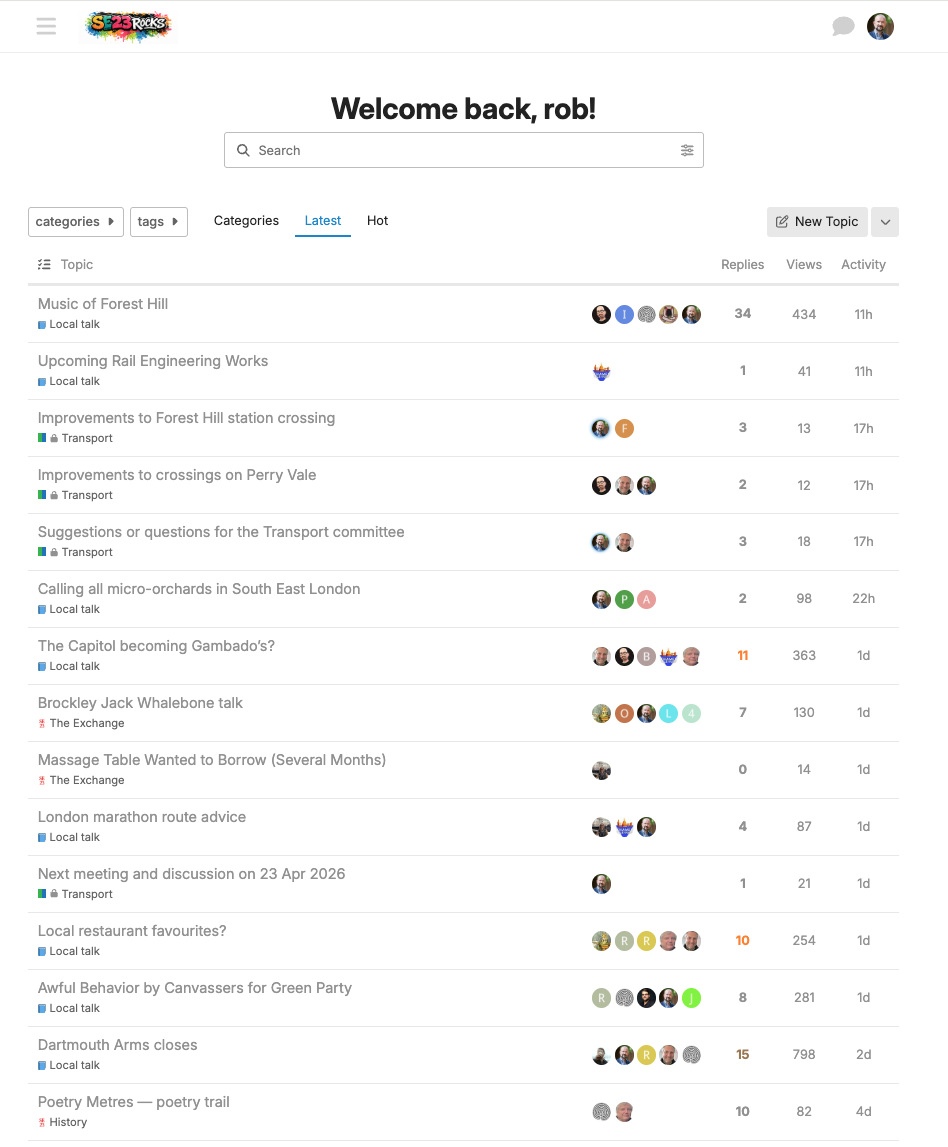The height and width of the screenshot is (1147, 948).
Task: Click poster avatar on Massage Table Wanted topic
Action: click(601, 771)
